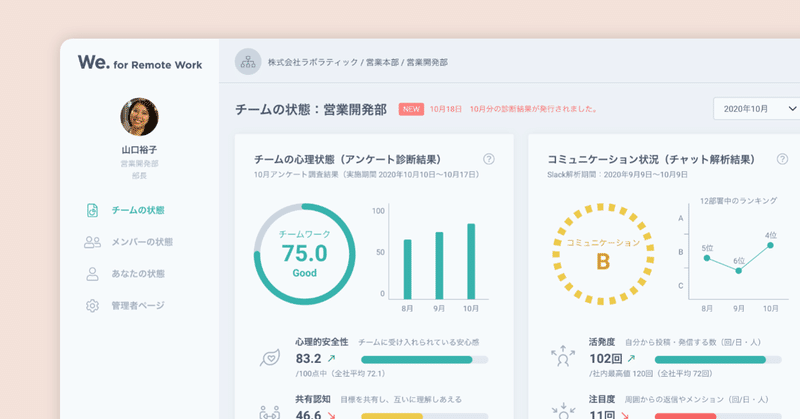The image size is (800, 419).
Task: Open チームの状態 sidebar document icon
Action: tap(92, 210)
